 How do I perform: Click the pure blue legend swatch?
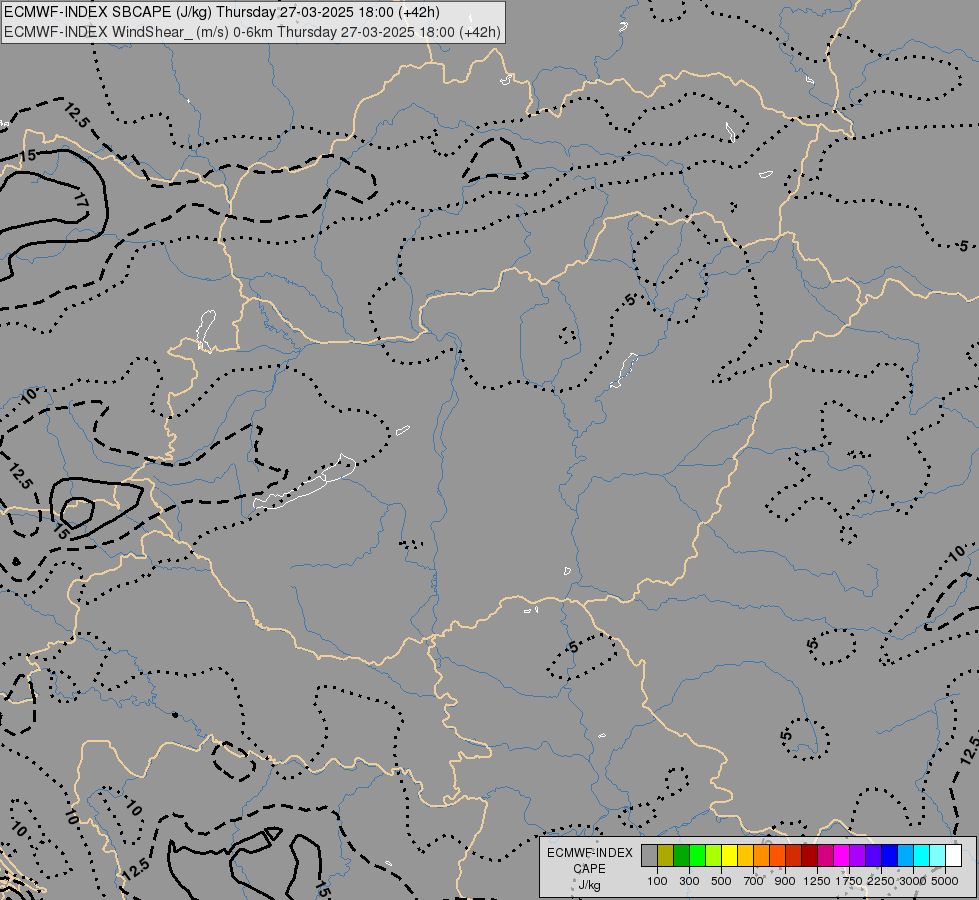coord(890,856)
